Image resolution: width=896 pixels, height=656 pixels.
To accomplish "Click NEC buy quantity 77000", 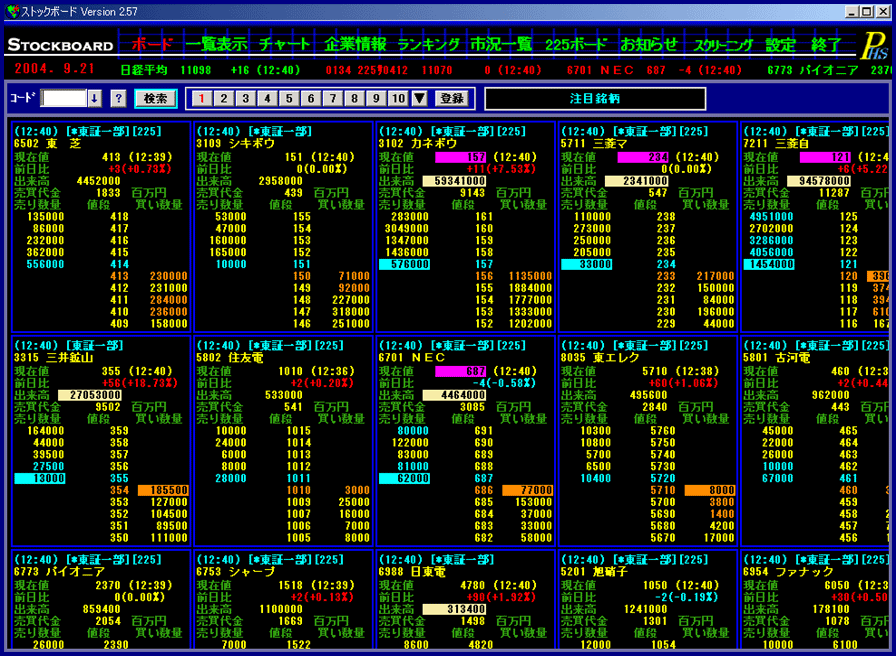I will pos(527,490).
